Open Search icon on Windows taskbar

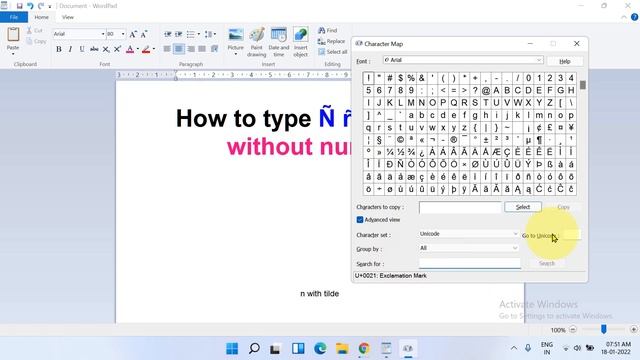[254, 348]
